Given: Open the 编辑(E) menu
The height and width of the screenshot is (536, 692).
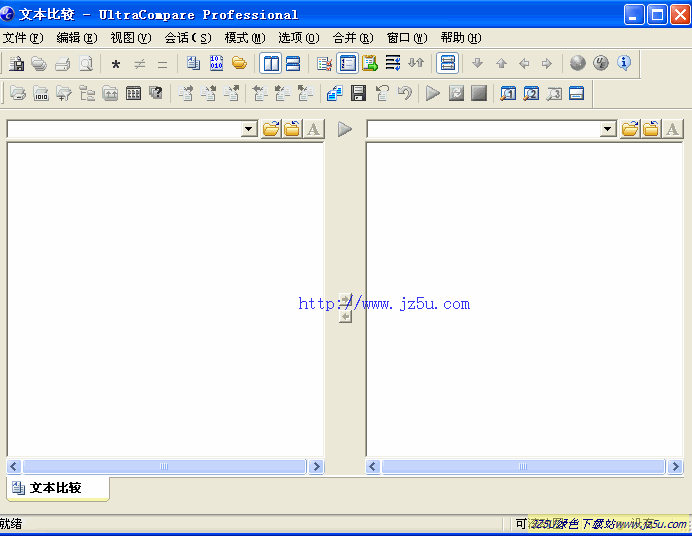Looking at the screenshot, I should pyautogui.click(x=77, y=38).
